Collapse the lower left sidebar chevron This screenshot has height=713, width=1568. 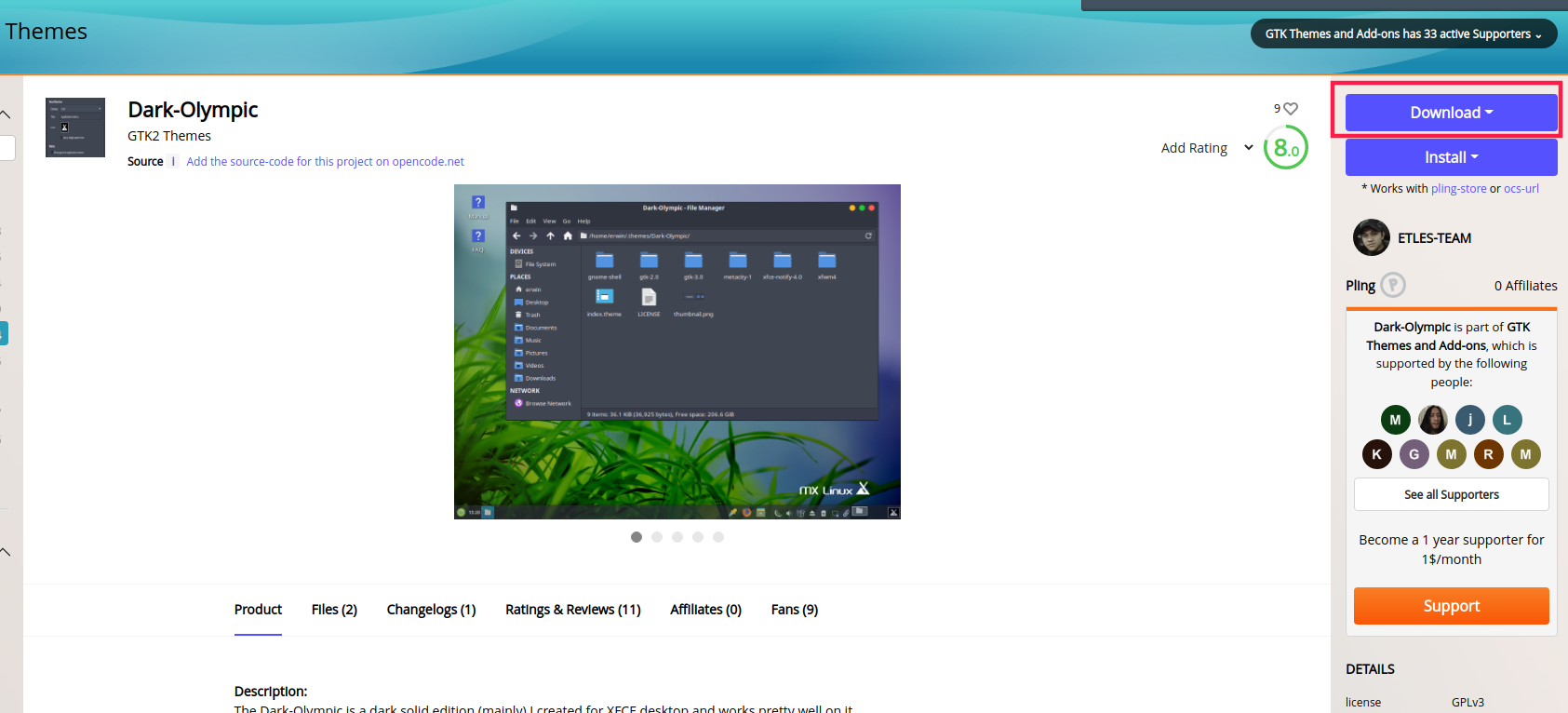[6, 552]
